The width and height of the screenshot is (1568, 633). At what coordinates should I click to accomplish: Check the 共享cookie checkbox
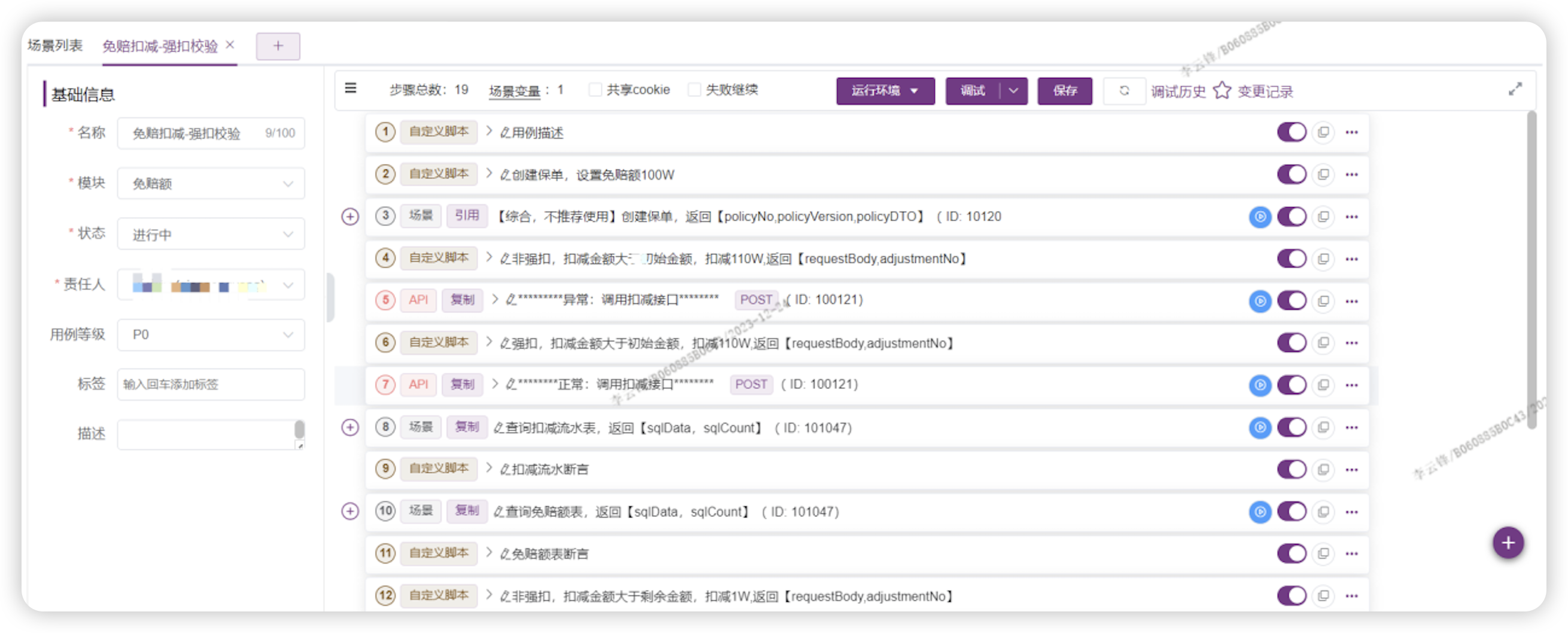pos(595,90)
